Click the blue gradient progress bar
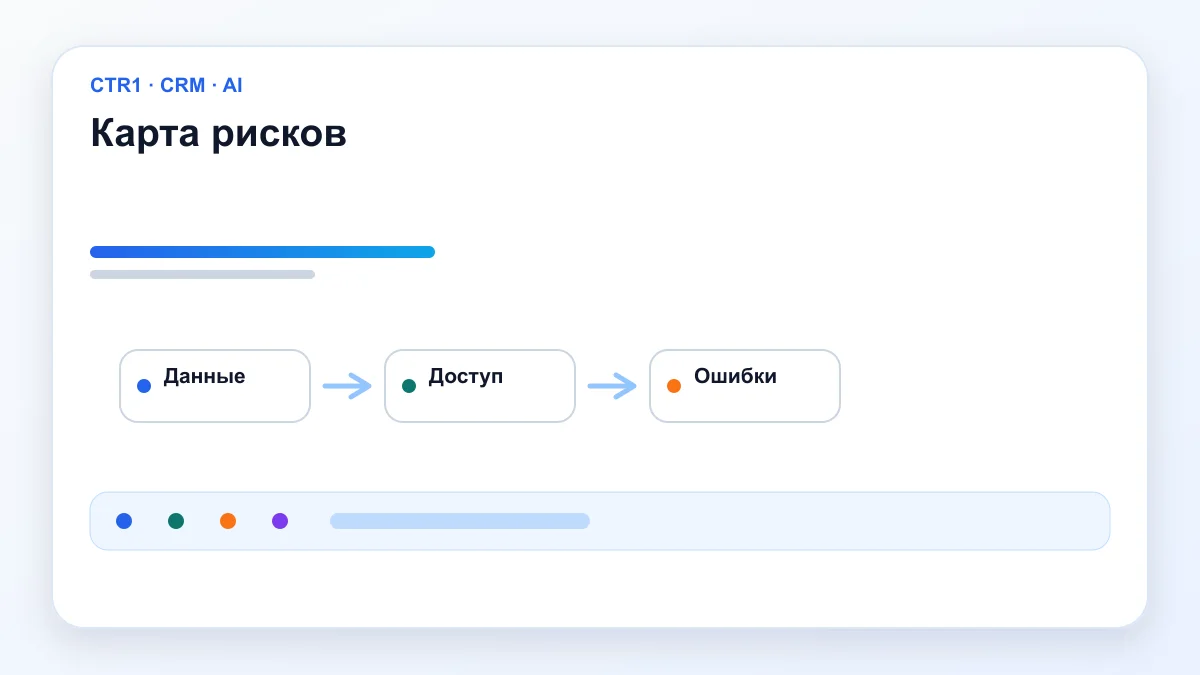Screen dimensions: 1200x675 pos(262,252)
